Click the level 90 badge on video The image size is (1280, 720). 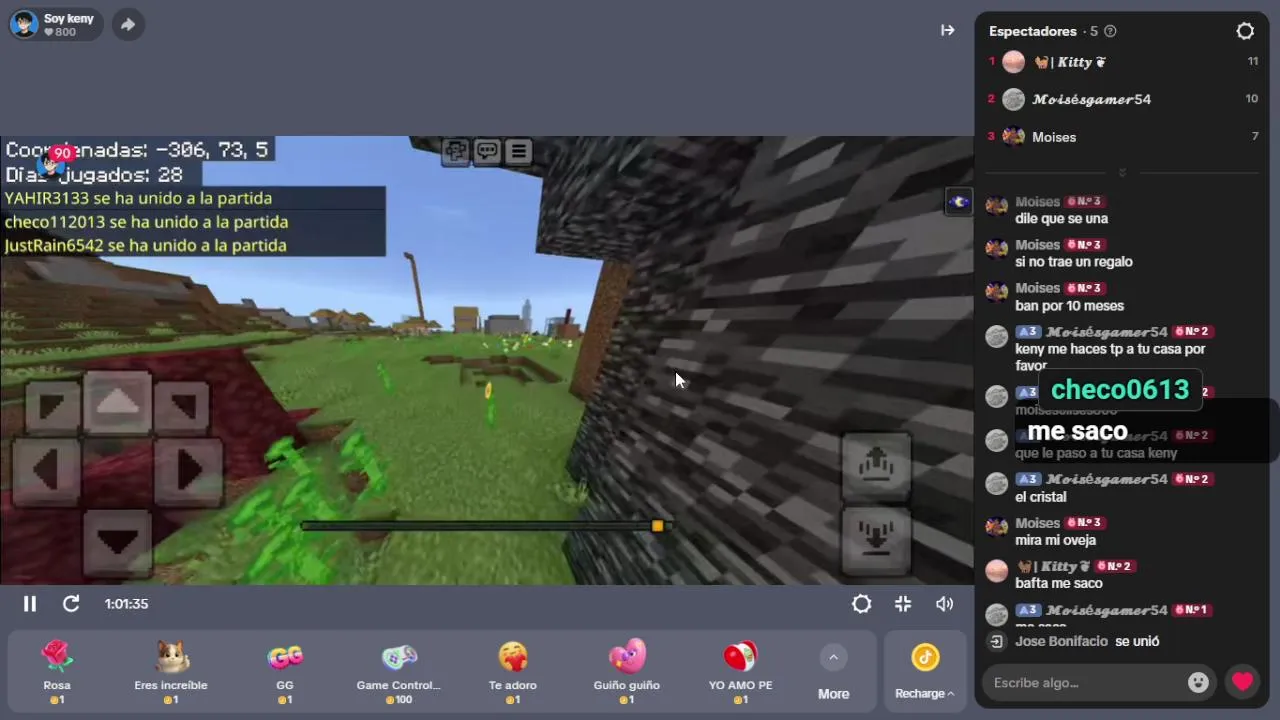coord(63,153)
